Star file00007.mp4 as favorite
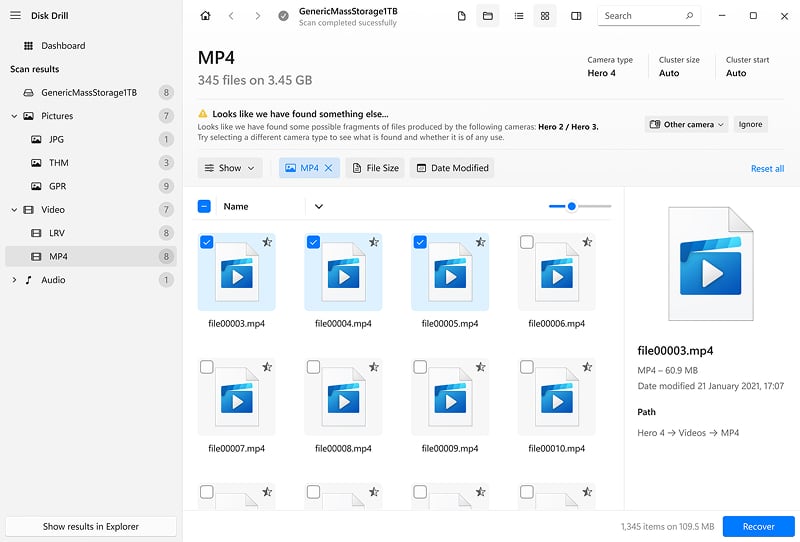 click(267, 366)
